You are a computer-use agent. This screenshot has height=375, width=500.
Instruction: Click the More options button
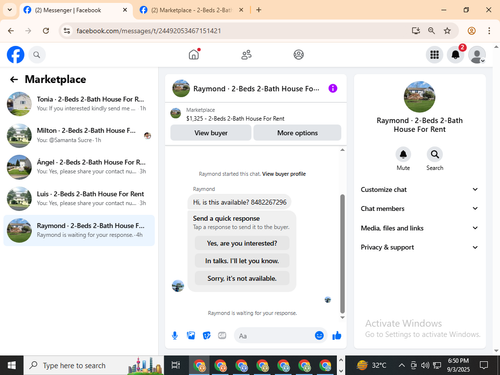(x=297, y=133)
